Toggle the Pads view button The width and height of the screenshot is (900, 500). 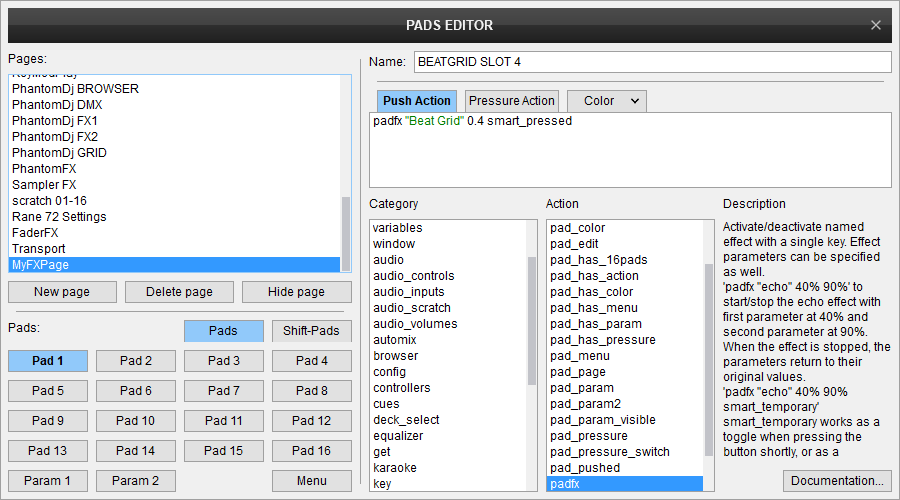pos(223,331)
